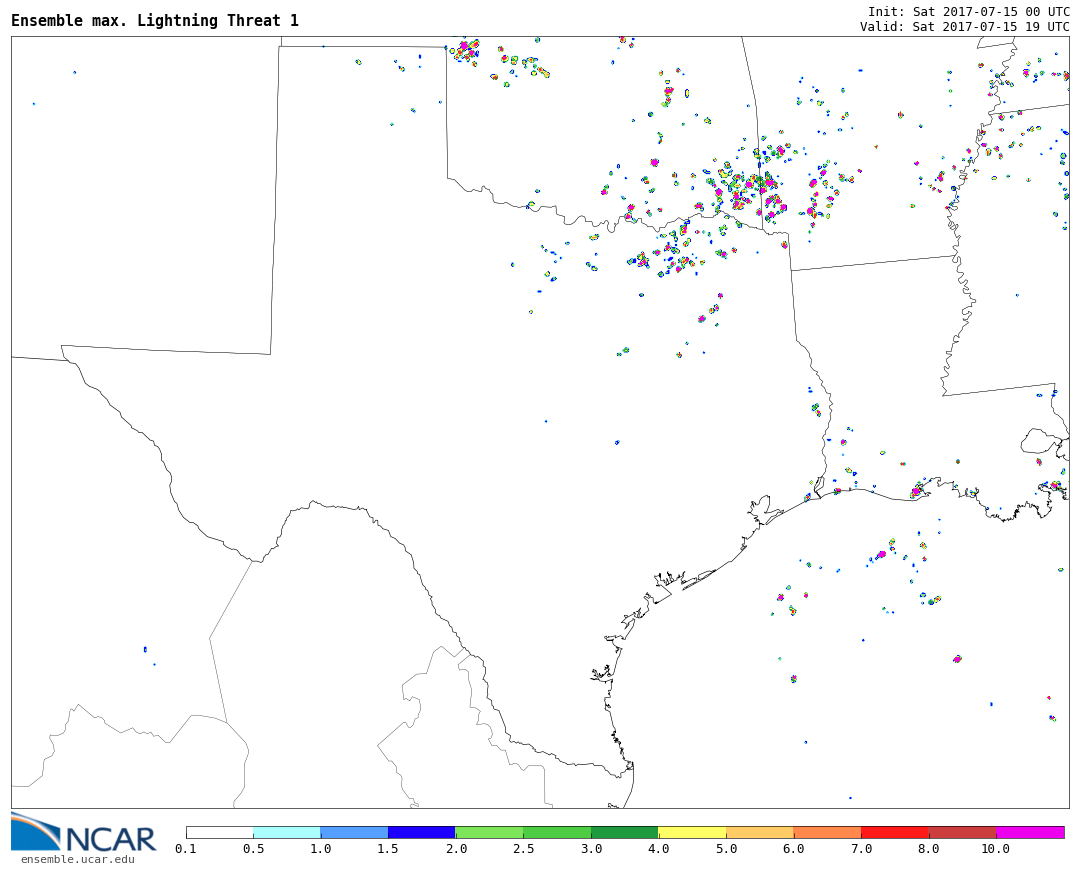Click the colorbar label '7.0'
Screen dimensions: 1080x871
[x=861, y=848]
